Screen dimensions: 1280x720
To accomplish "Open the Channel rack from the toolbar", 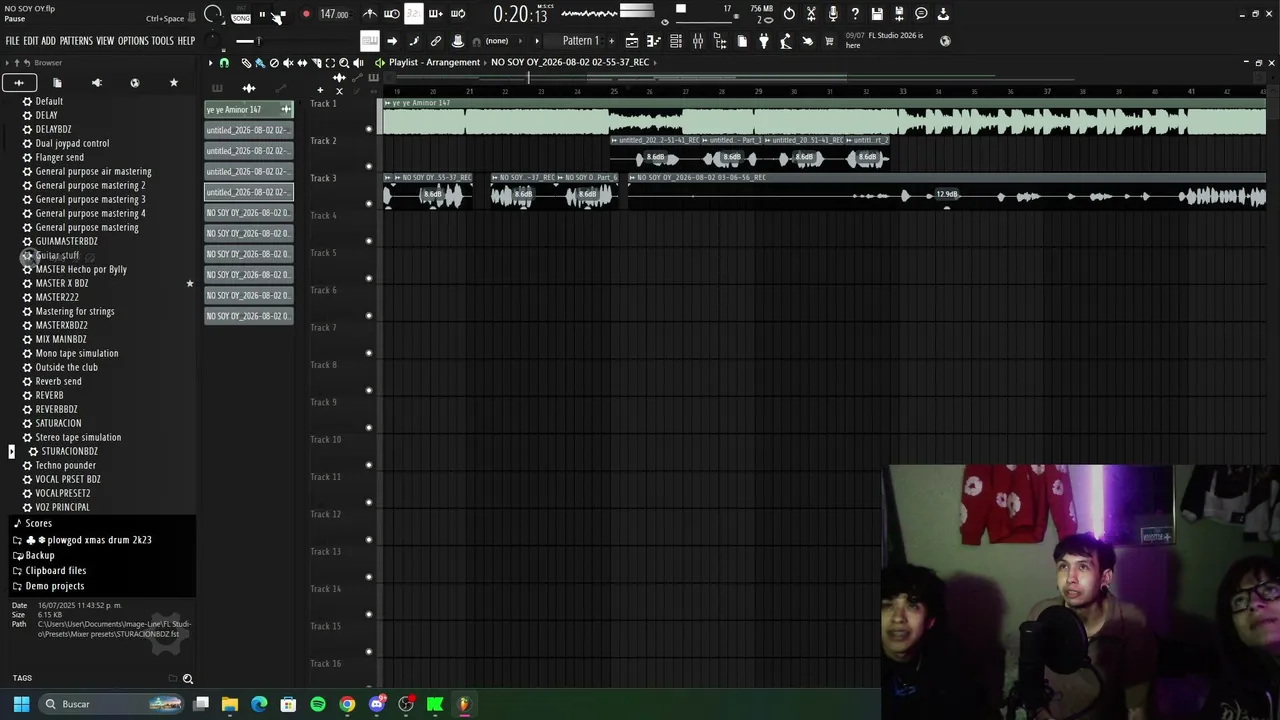I will (676, 41).
